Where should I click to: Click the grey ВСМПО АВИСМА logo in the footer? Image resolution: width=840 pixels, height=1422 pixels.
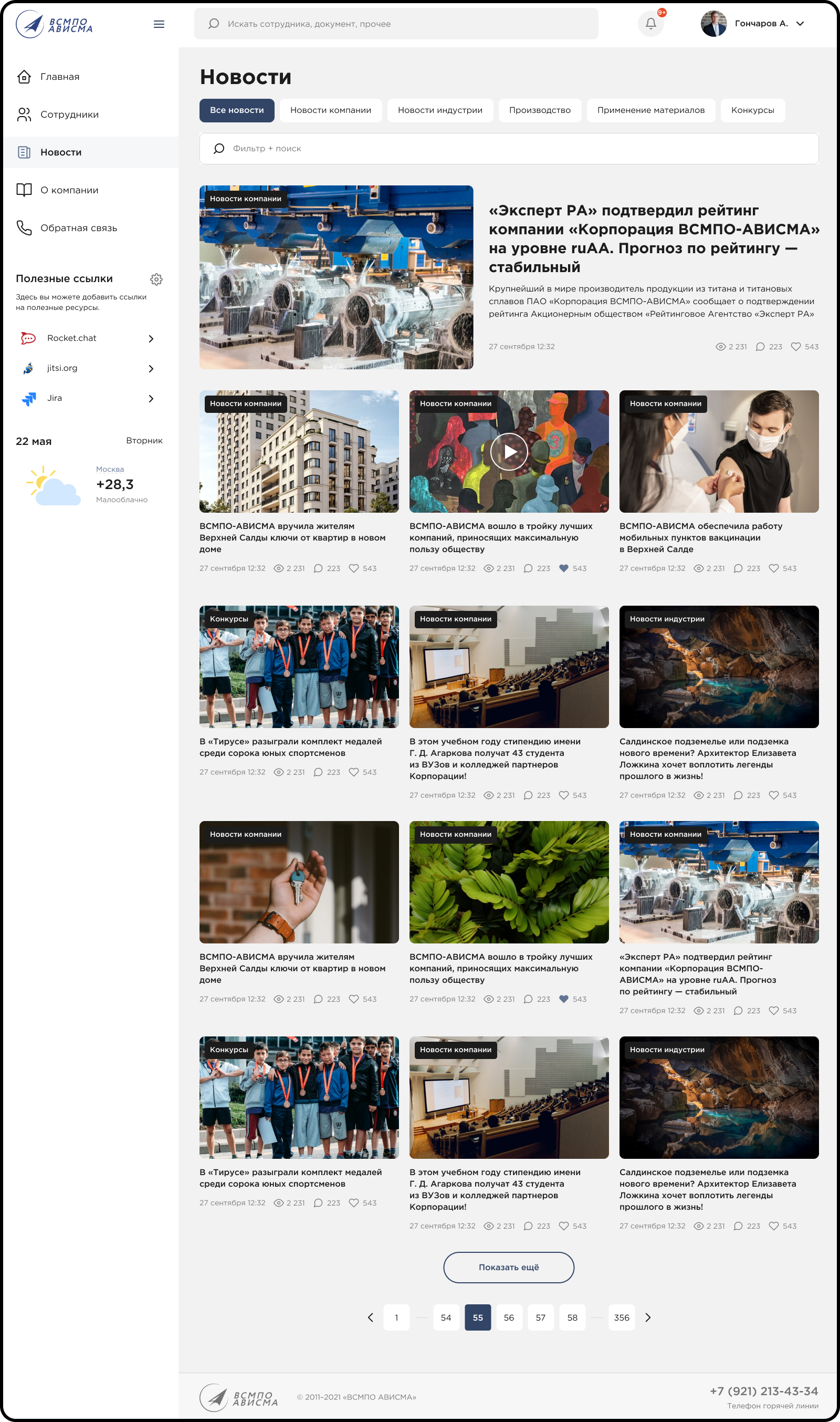(x=239, y=1398)
